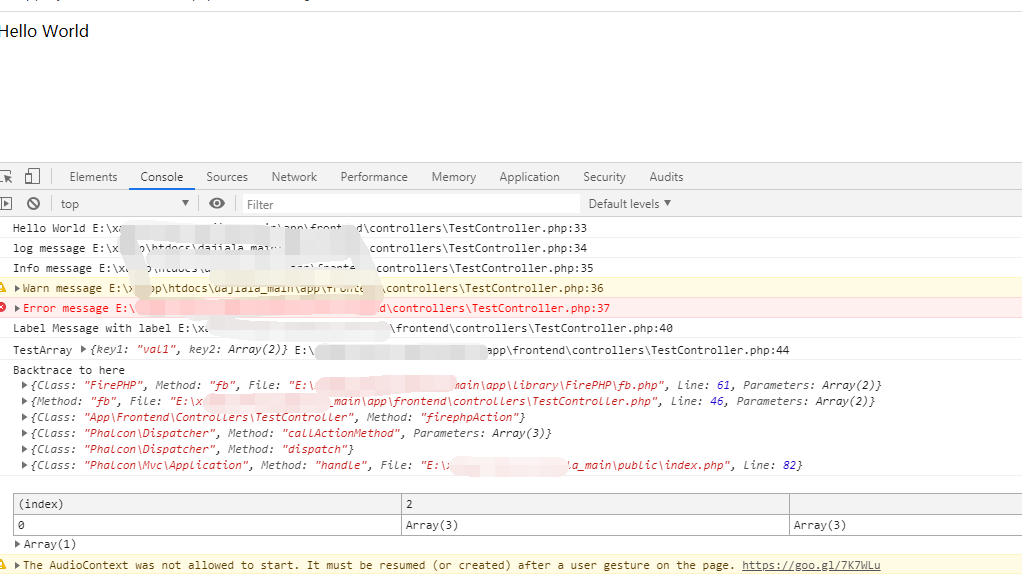Open the goo.gl/7K7WLu link
Viewport: 1022px width, 579px height.
pyautogui.click(x=810, y=565)
